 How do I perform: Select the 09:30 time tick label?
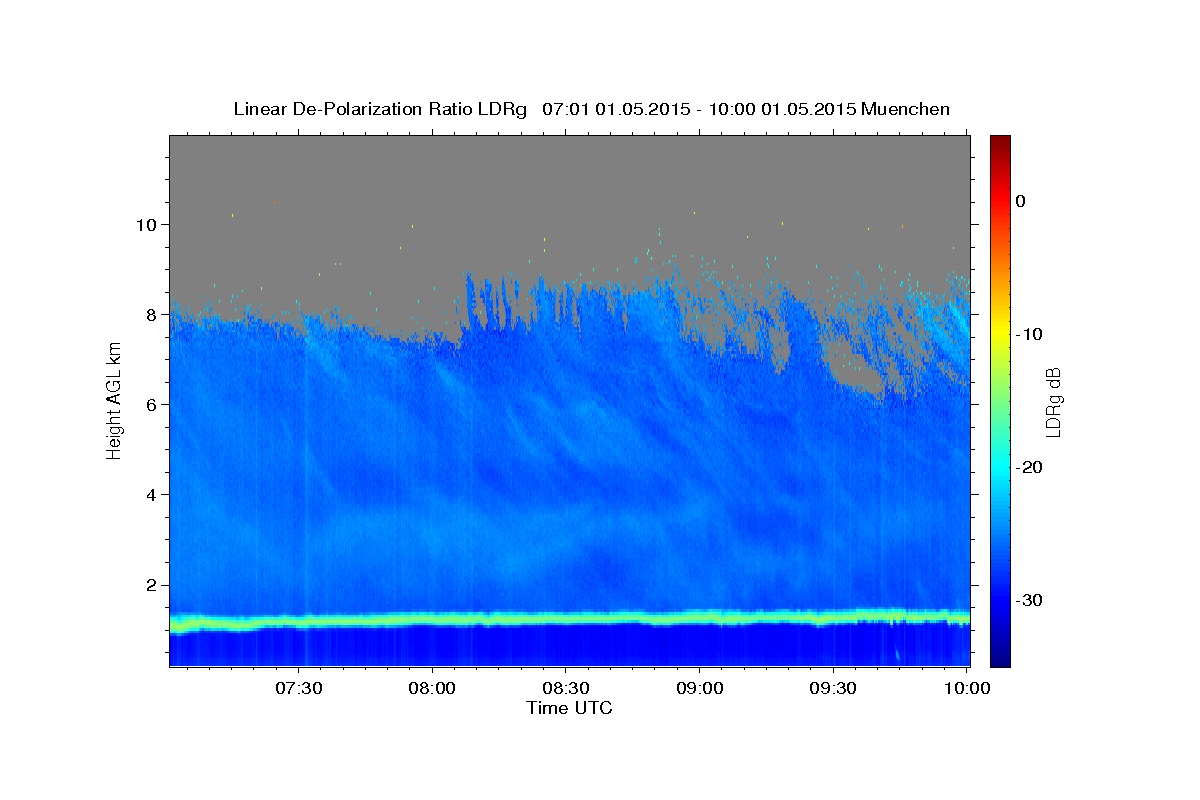(832, 689)
